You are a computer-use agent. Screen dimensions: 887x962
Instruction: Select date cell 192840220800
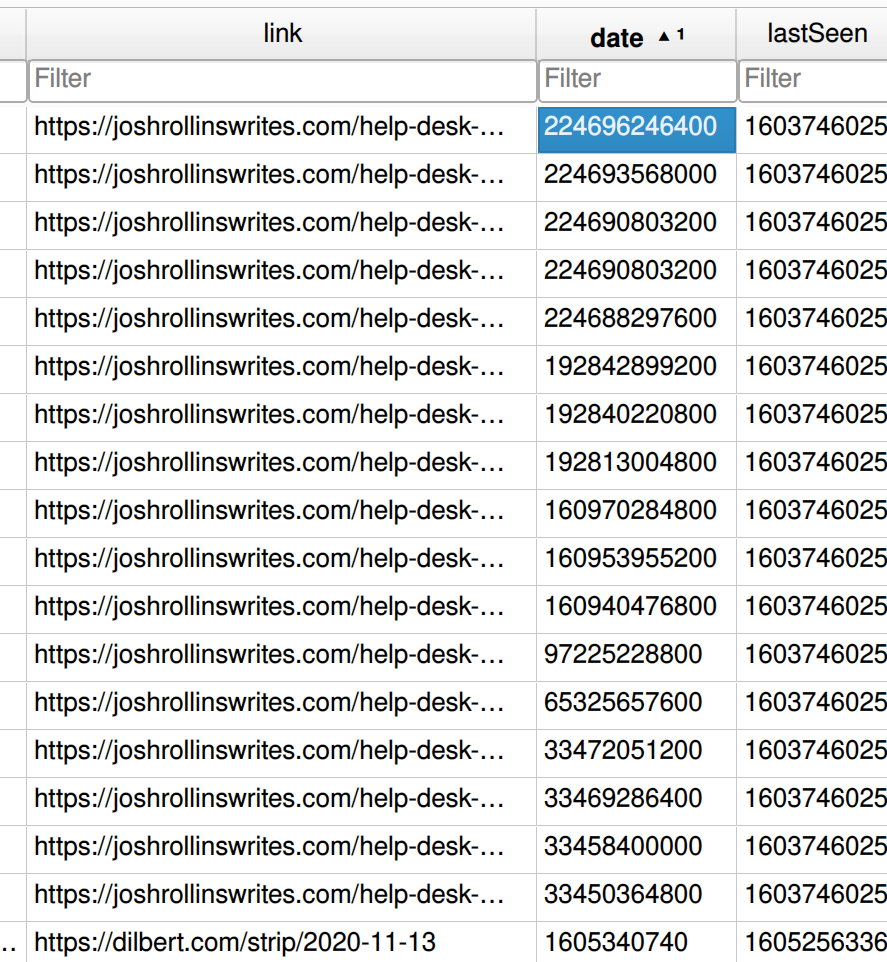pyautogui.click(x=637, y=417)
